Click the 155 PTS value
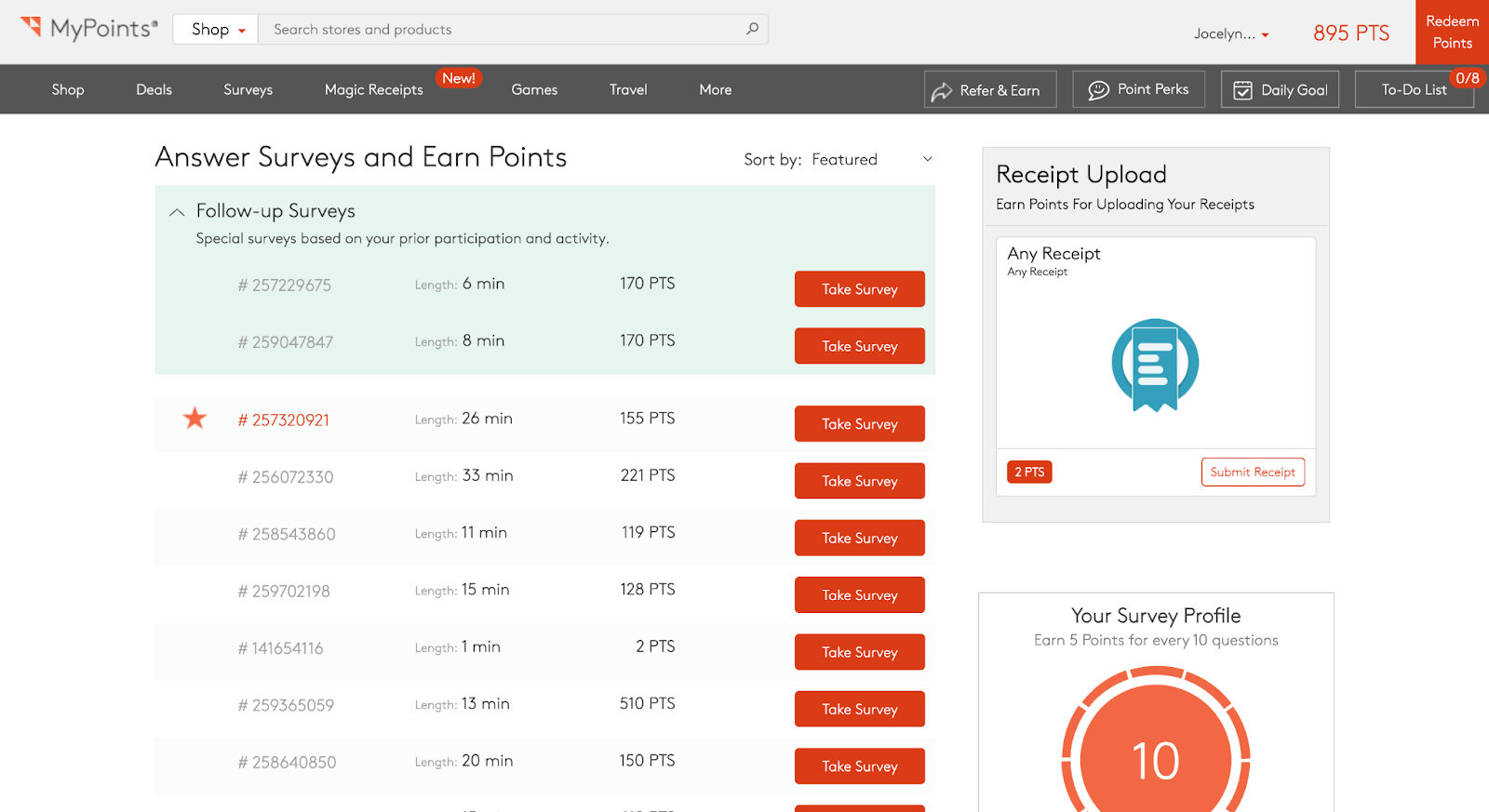This screenshot has width=1489, height=812. pos(648,418)
